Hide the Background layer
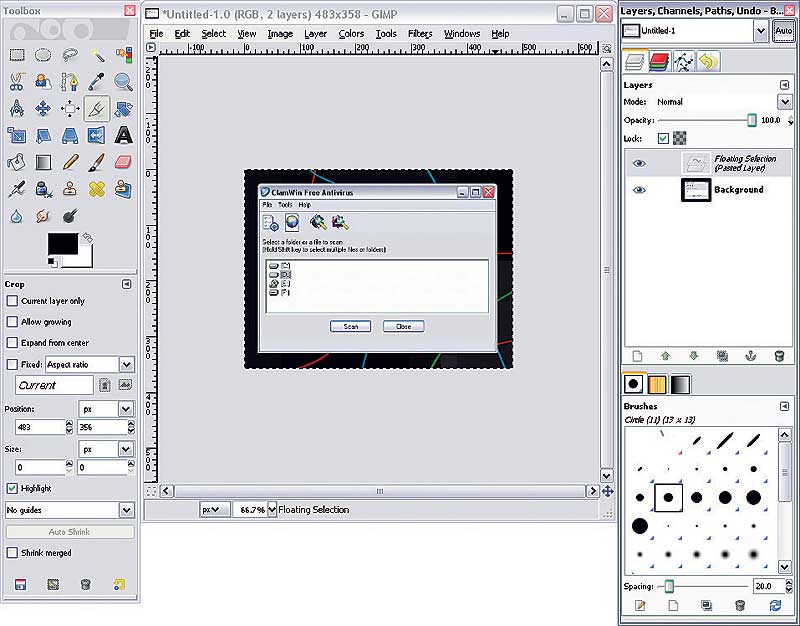 click(x=639, y=190)
